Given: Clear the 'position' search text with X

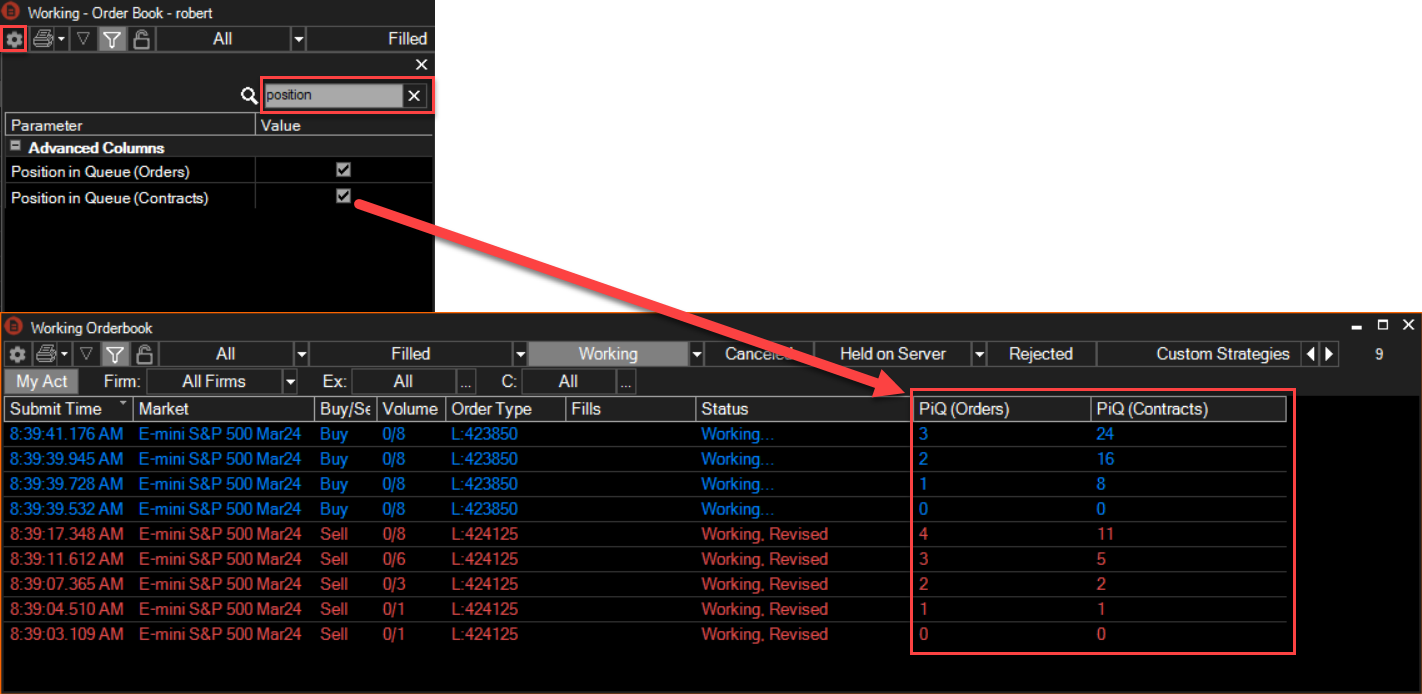Looking at the screenshot, I should click(x=414, y=95).
